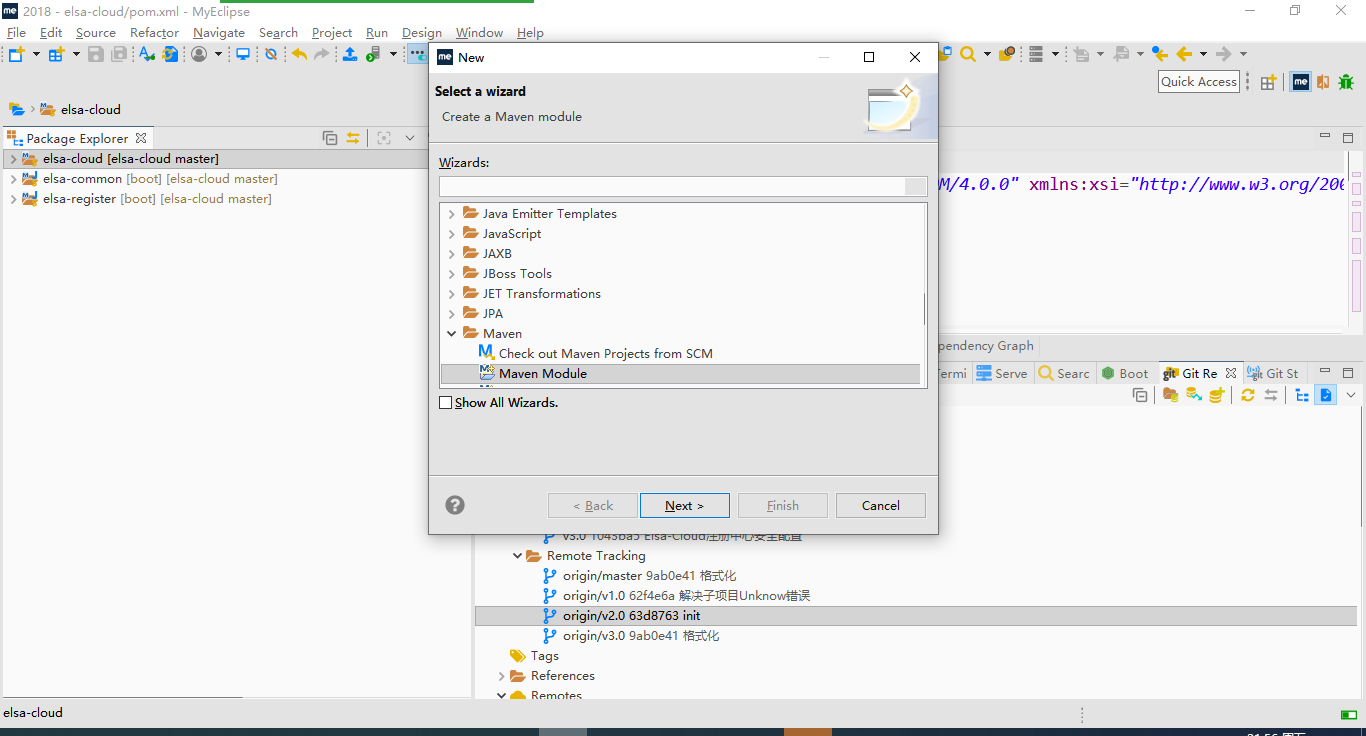The height and width of the screenshot is (736, 1366).
Task: Open the Project menu
Action: [x=332, y=33]
